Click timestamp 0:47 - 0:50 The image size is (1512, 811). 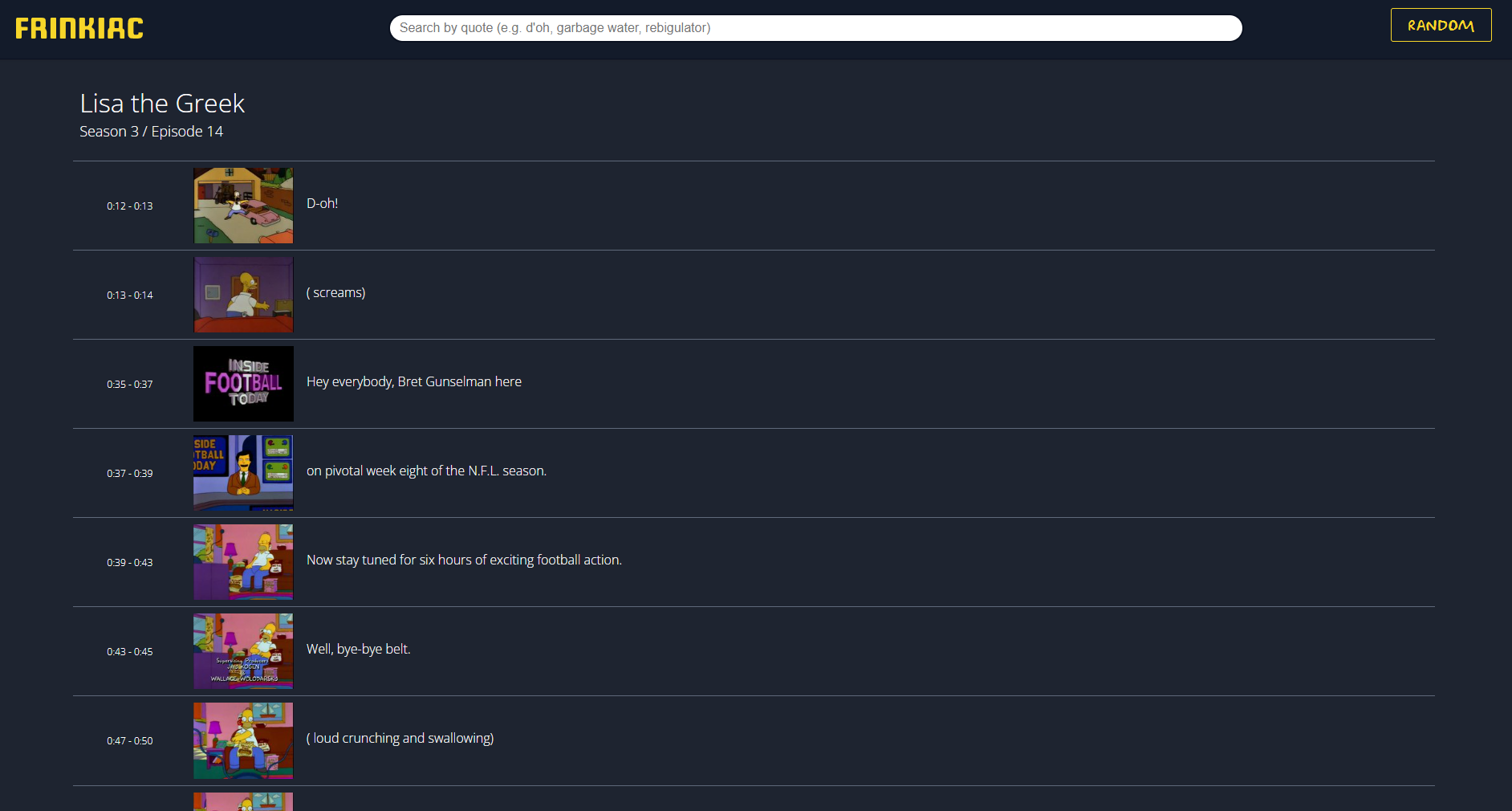tap(130, 741)
